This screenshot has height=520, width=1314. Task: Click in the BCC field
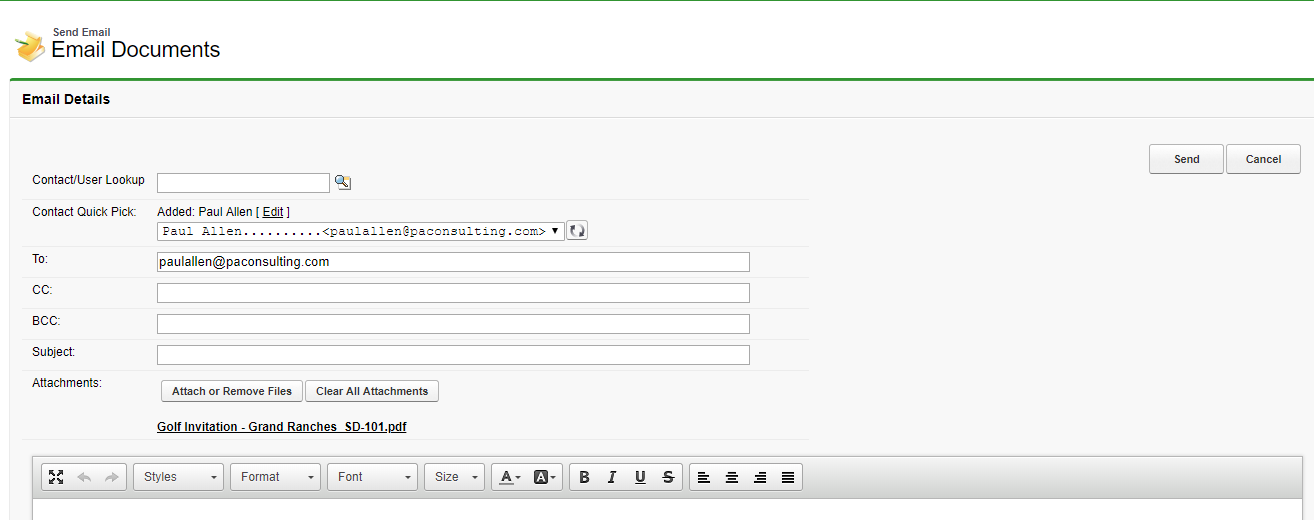[x=453, y=324]
